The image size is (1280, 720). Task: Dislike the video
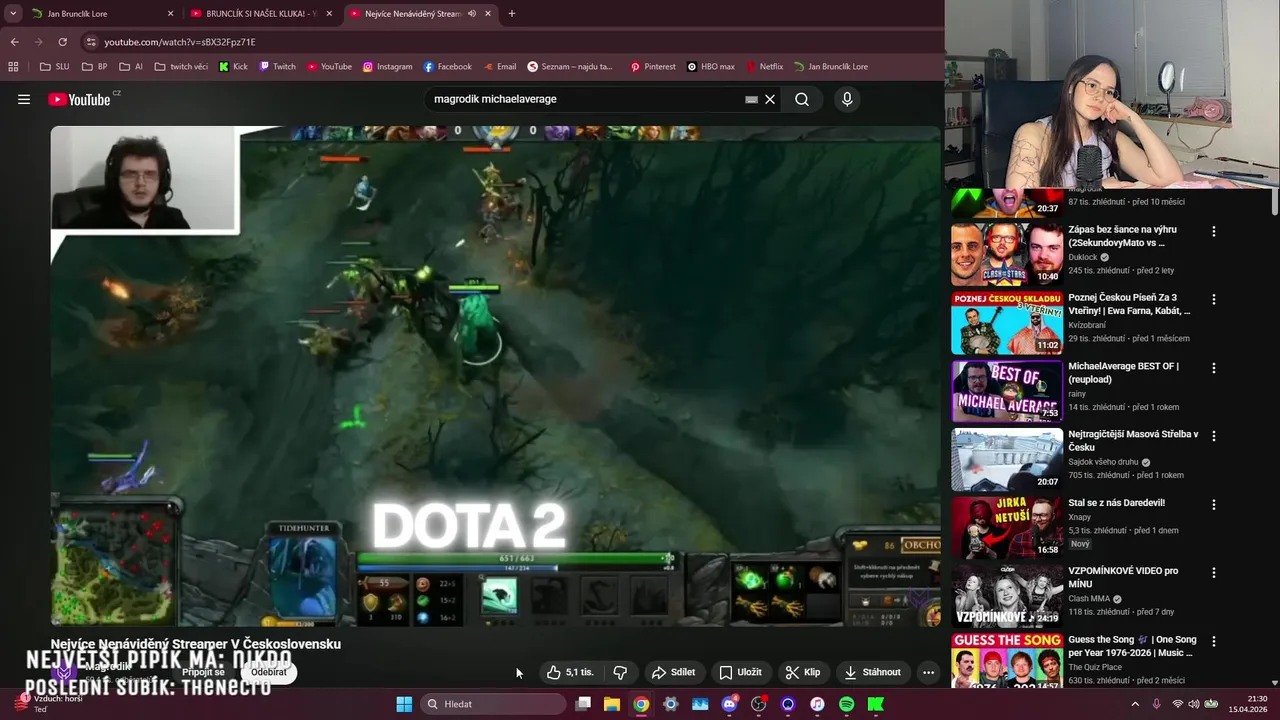click(620, 672)
